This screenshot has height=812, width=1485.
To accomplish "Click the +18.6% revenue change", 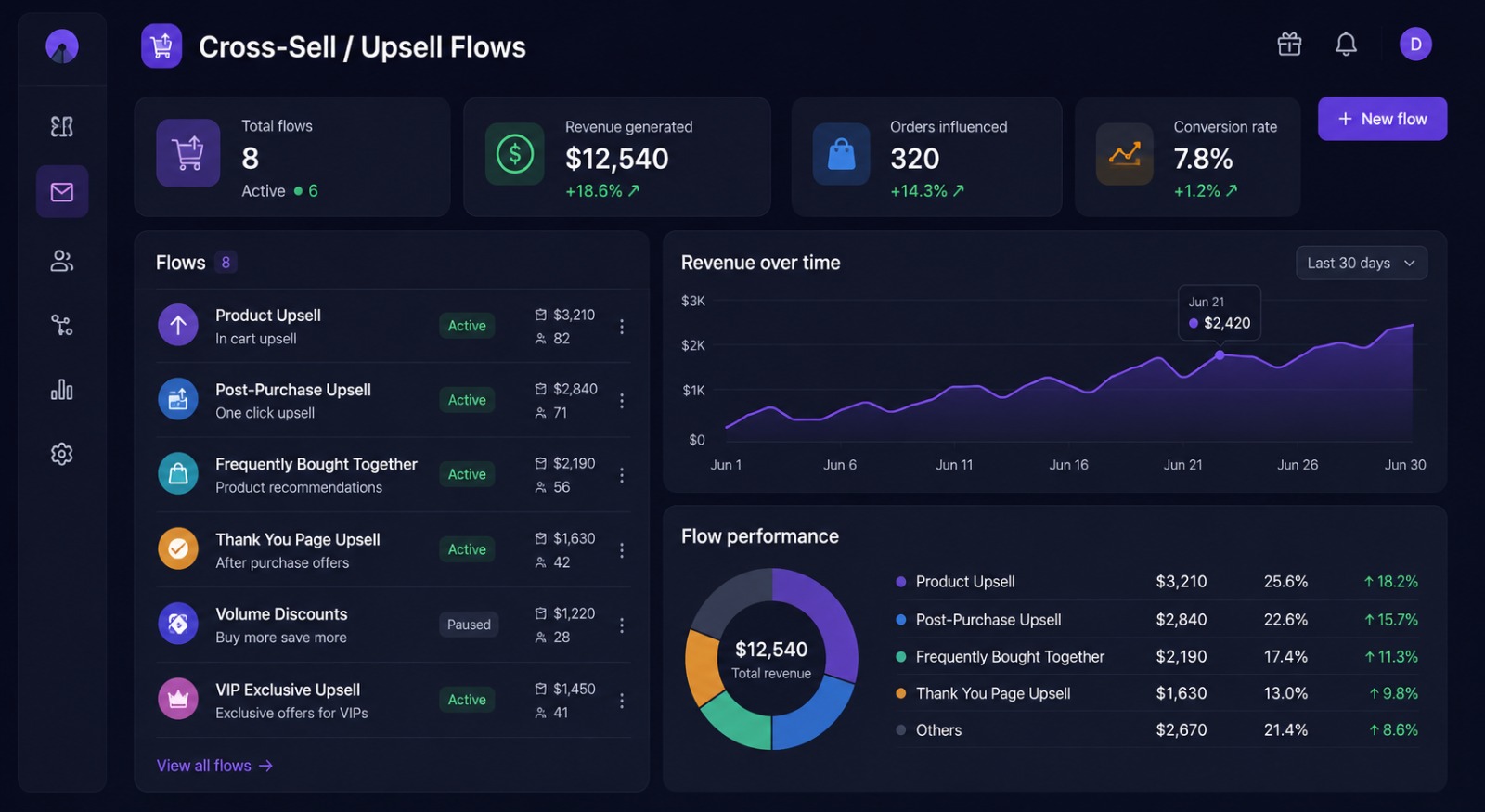I will pyautogui.click(x=602, y=191).
